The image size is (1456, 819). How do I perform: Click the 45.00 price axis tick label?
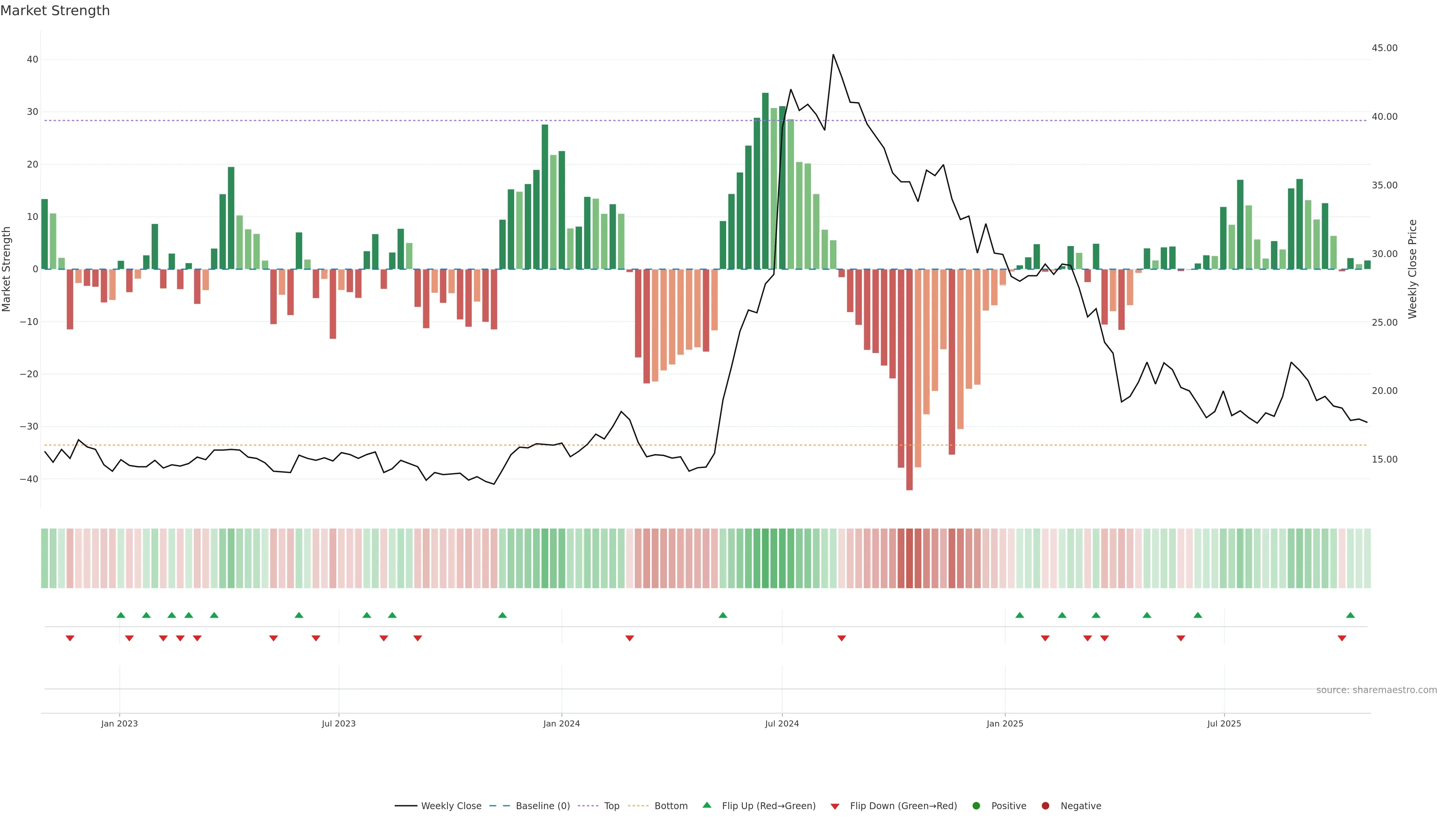click(1384, 48)
